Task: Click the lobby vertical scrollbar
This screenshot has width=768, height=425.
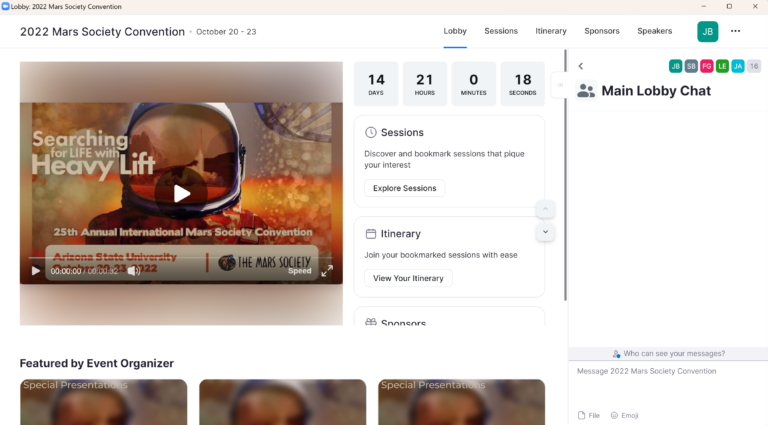Action: tap(565, 175)
